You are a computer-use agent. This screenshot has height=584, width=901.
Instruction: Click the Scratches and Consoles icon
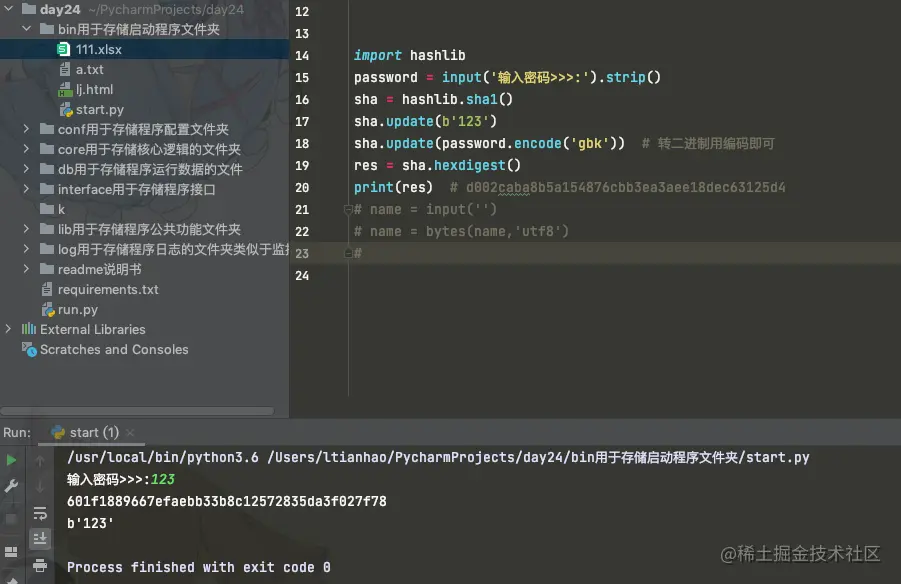coord(29,349)
